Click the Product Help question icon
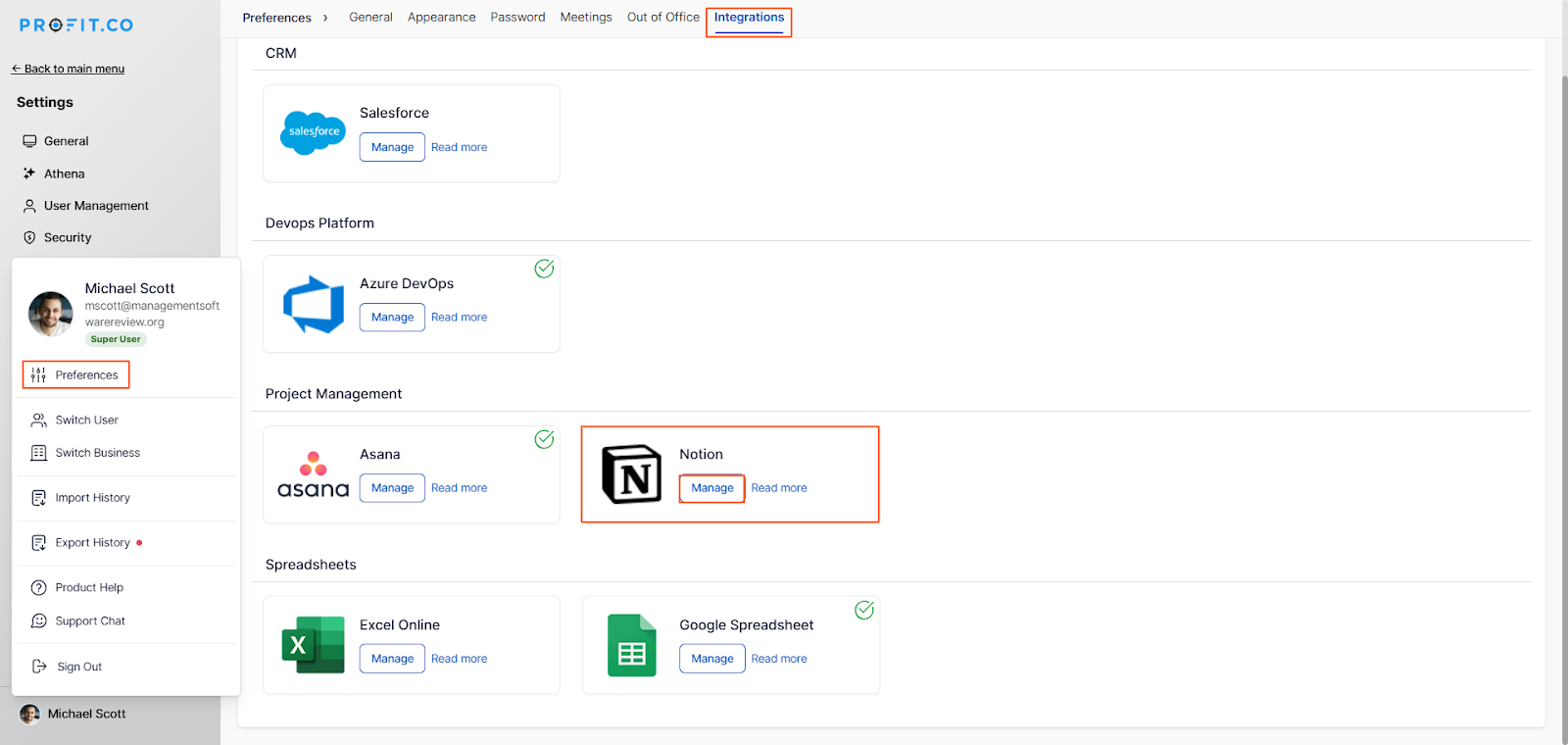Viewport: 1568px width, 745px height. (38, 588)
